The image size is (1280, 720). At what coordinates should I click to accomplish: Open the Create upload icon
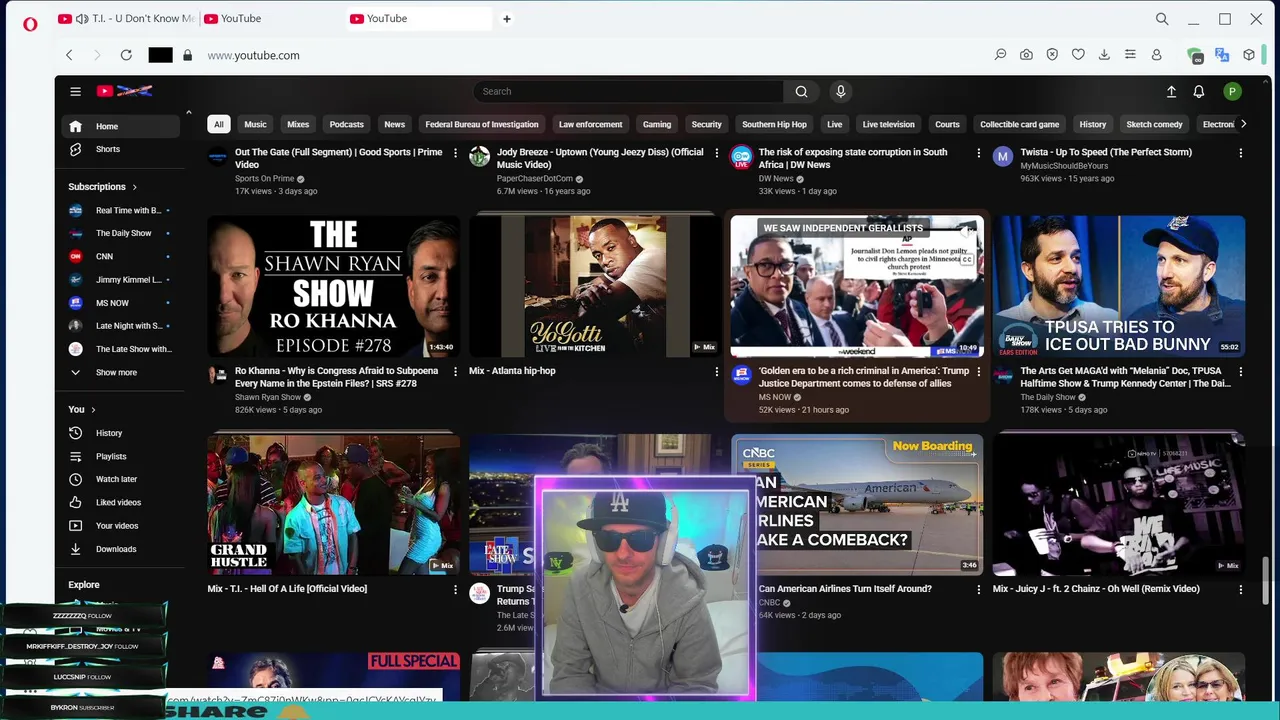[1171, 91]
